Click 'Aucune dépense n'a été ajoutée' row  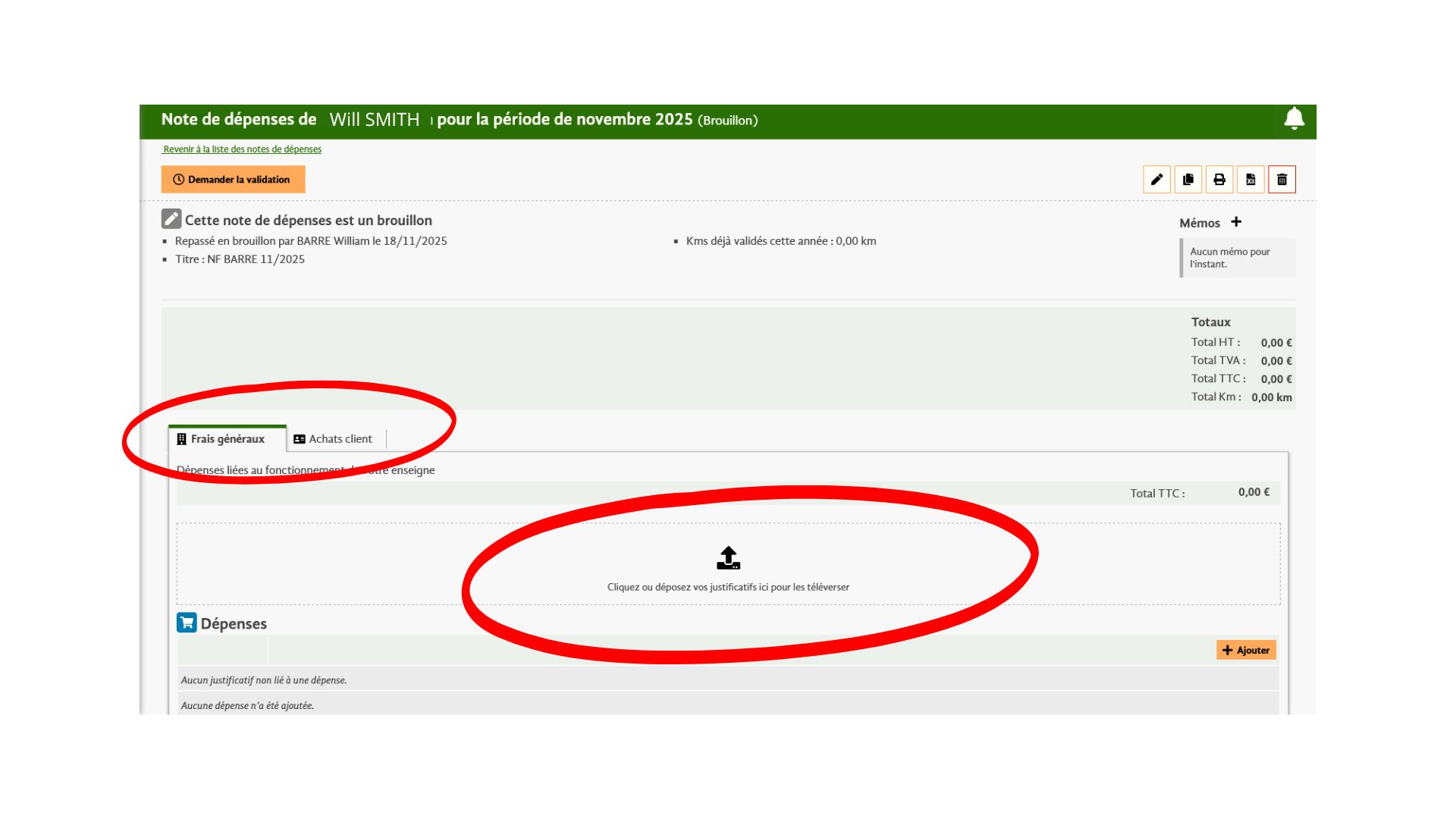tap(728, 704)
